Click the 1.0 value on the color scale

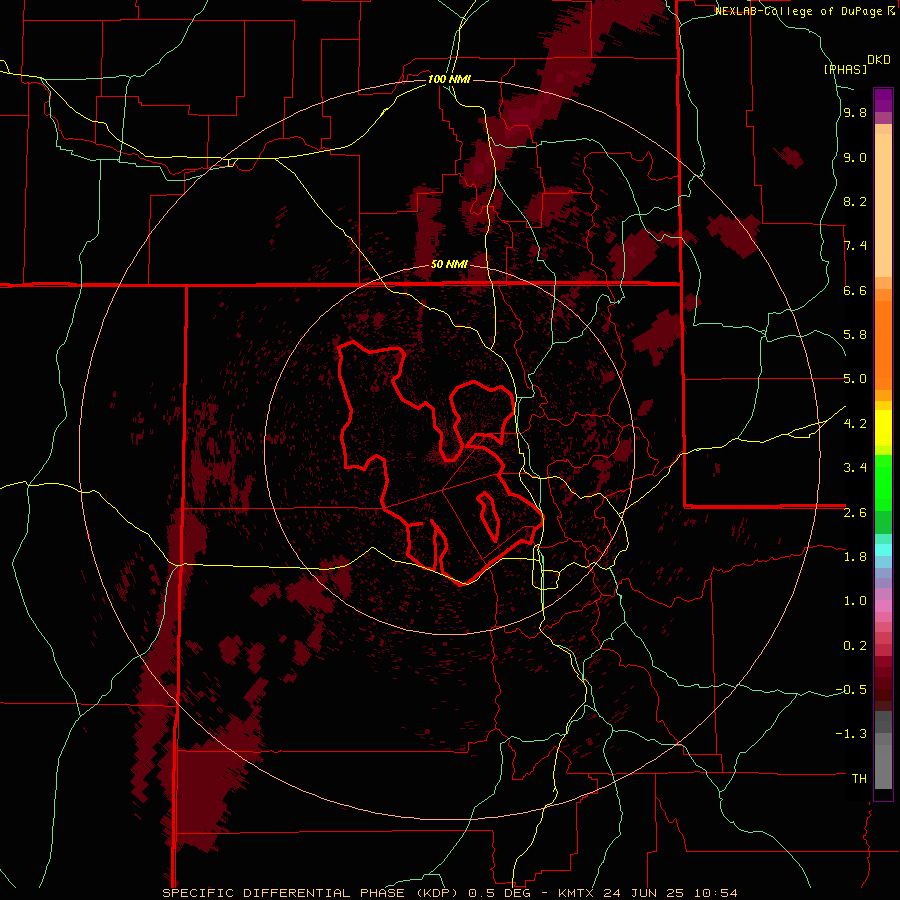pyautogui.click(x=855, y=601)
